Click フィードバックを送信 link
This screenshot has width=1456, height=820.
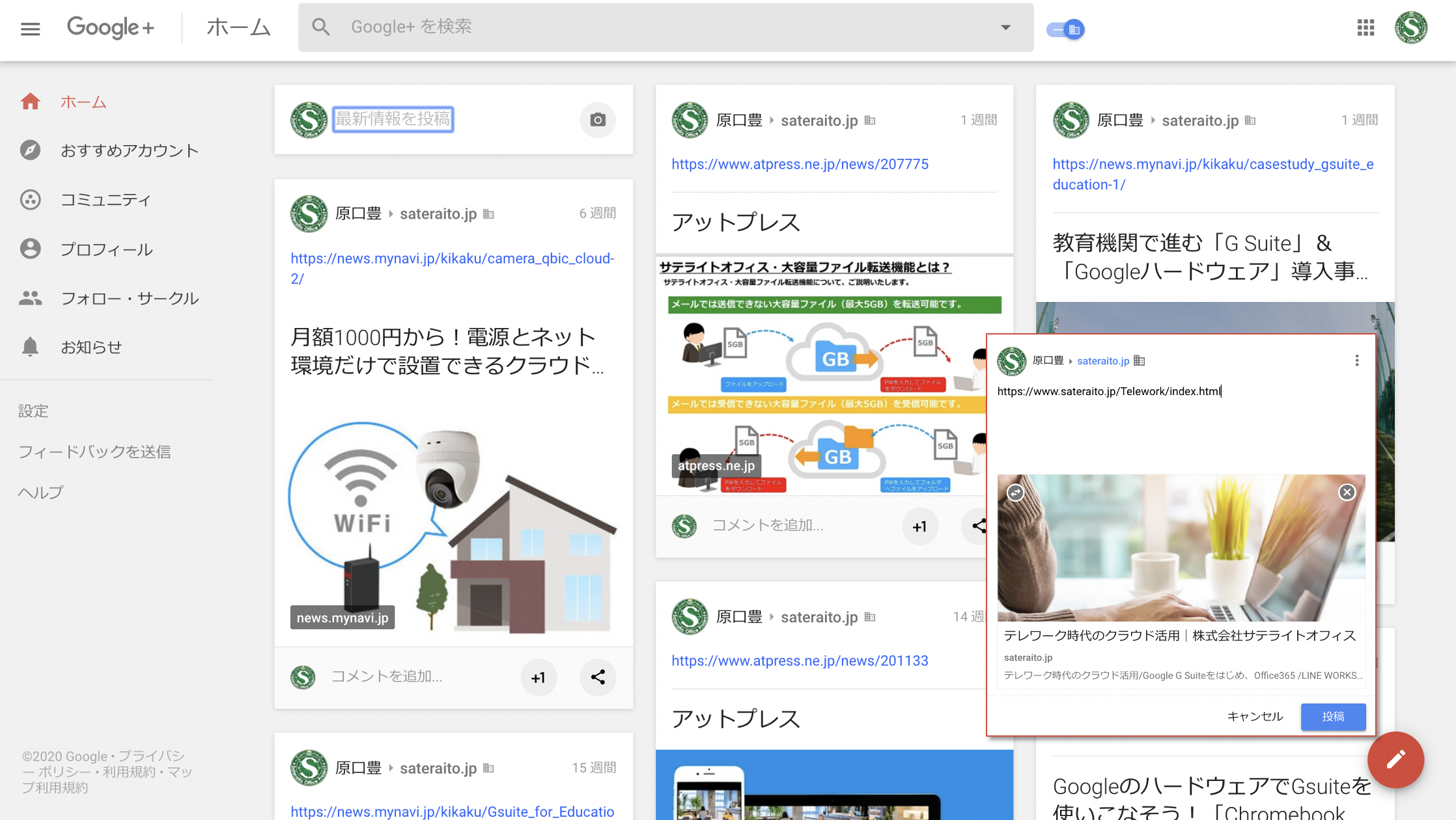[x=94, y=452]
